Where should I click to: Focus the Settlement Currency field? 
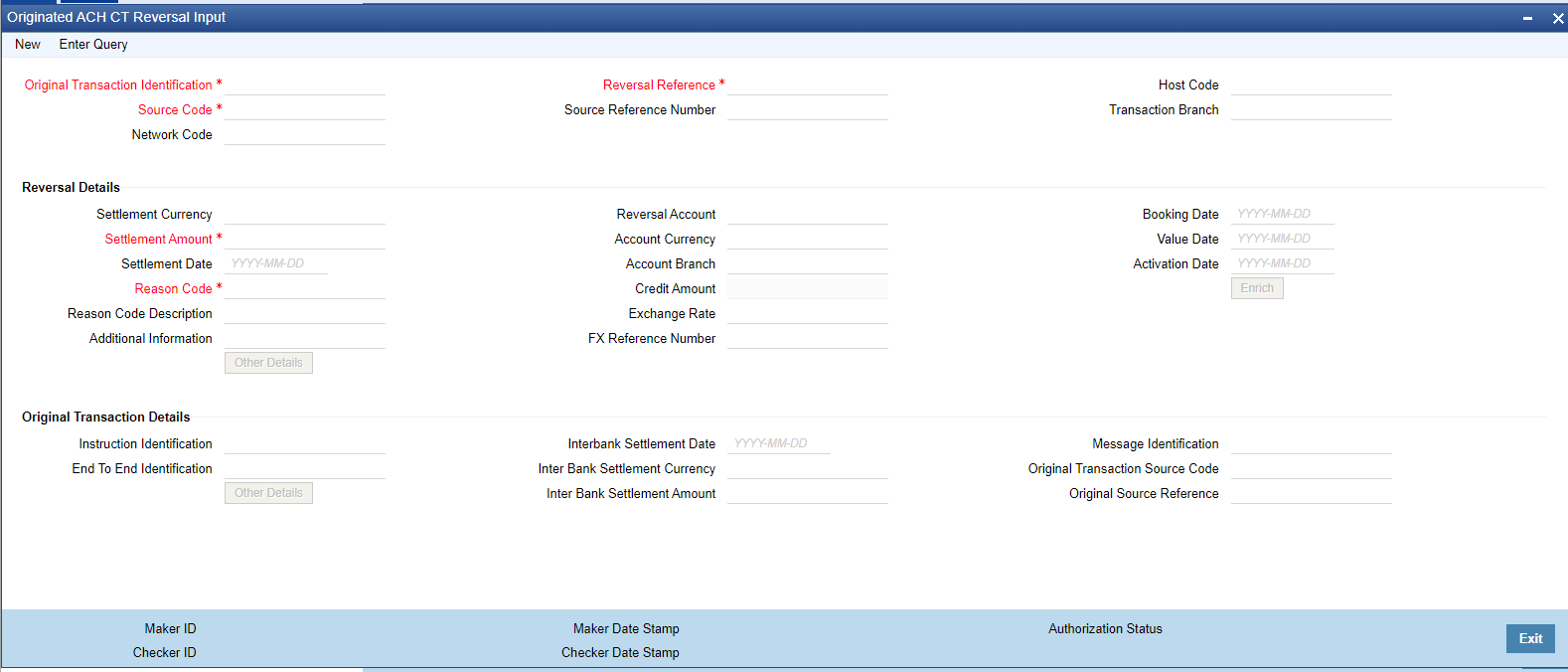coord(305,214)
